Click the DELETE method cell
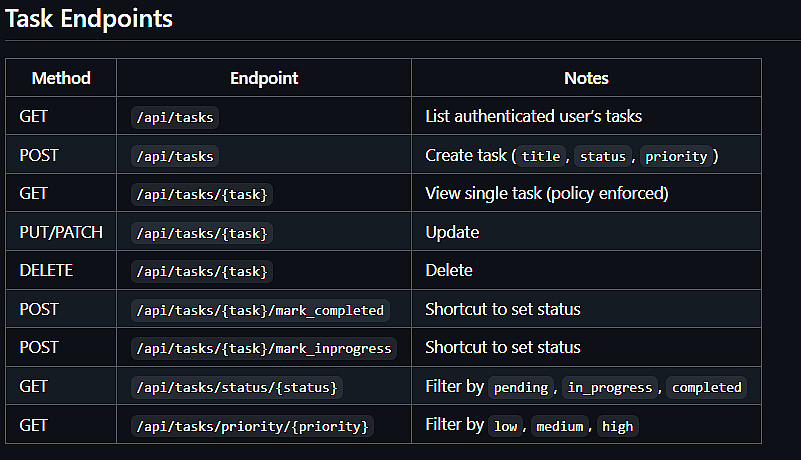 coord(46,271)
